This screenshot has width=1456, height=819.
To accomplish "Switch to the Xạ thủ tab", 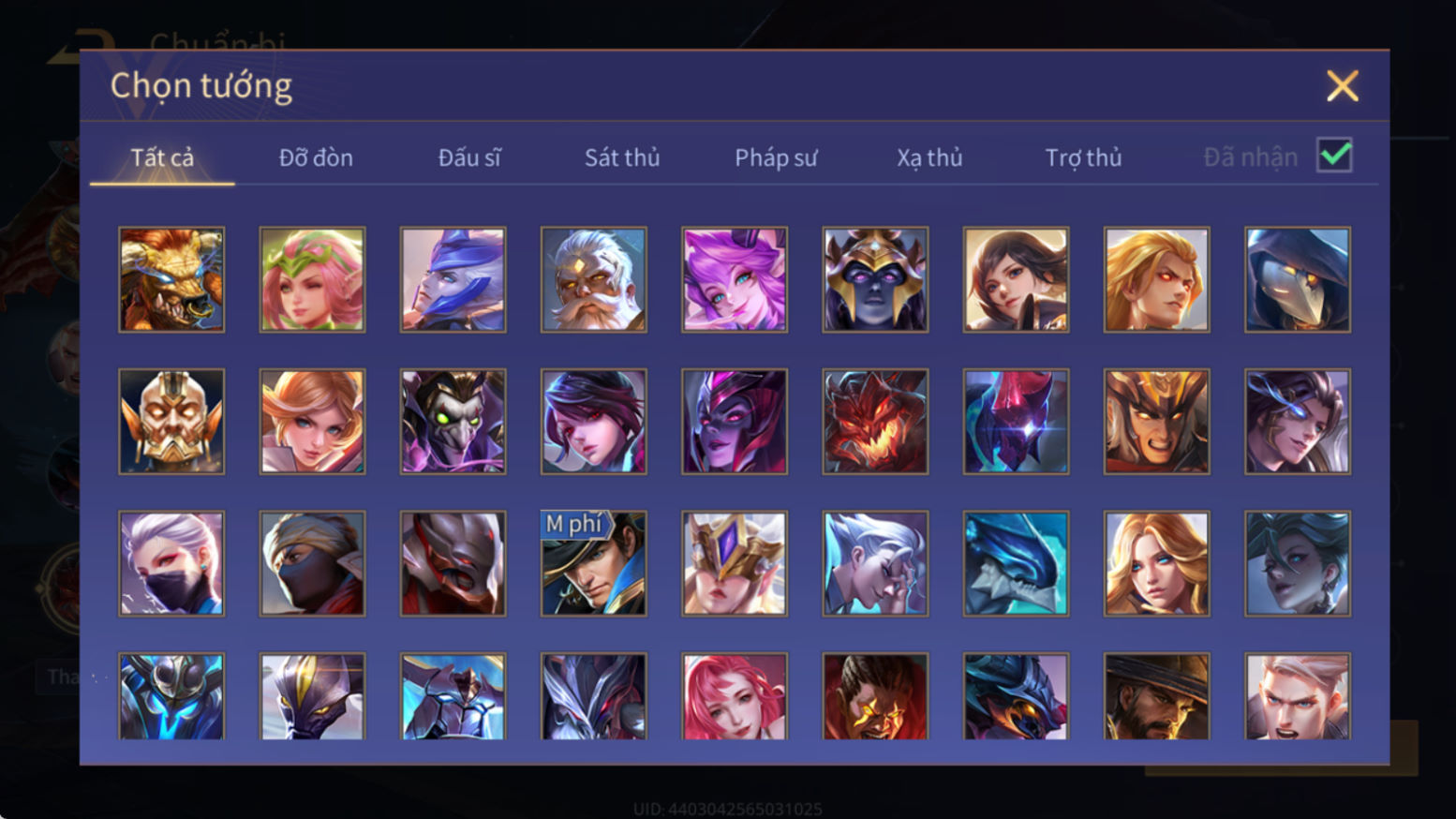I will (929, 157).
